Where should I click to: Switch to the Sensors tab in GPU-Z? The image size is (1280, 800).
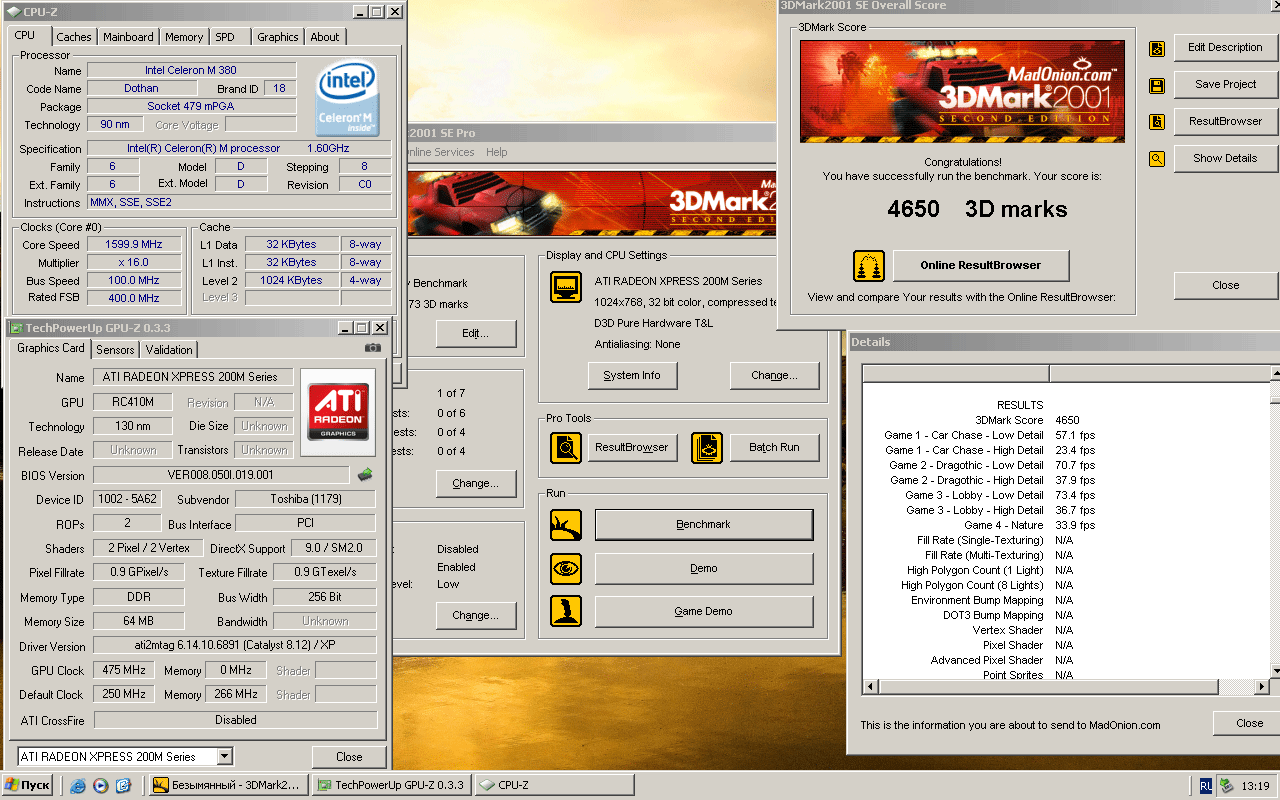[115, 350]
